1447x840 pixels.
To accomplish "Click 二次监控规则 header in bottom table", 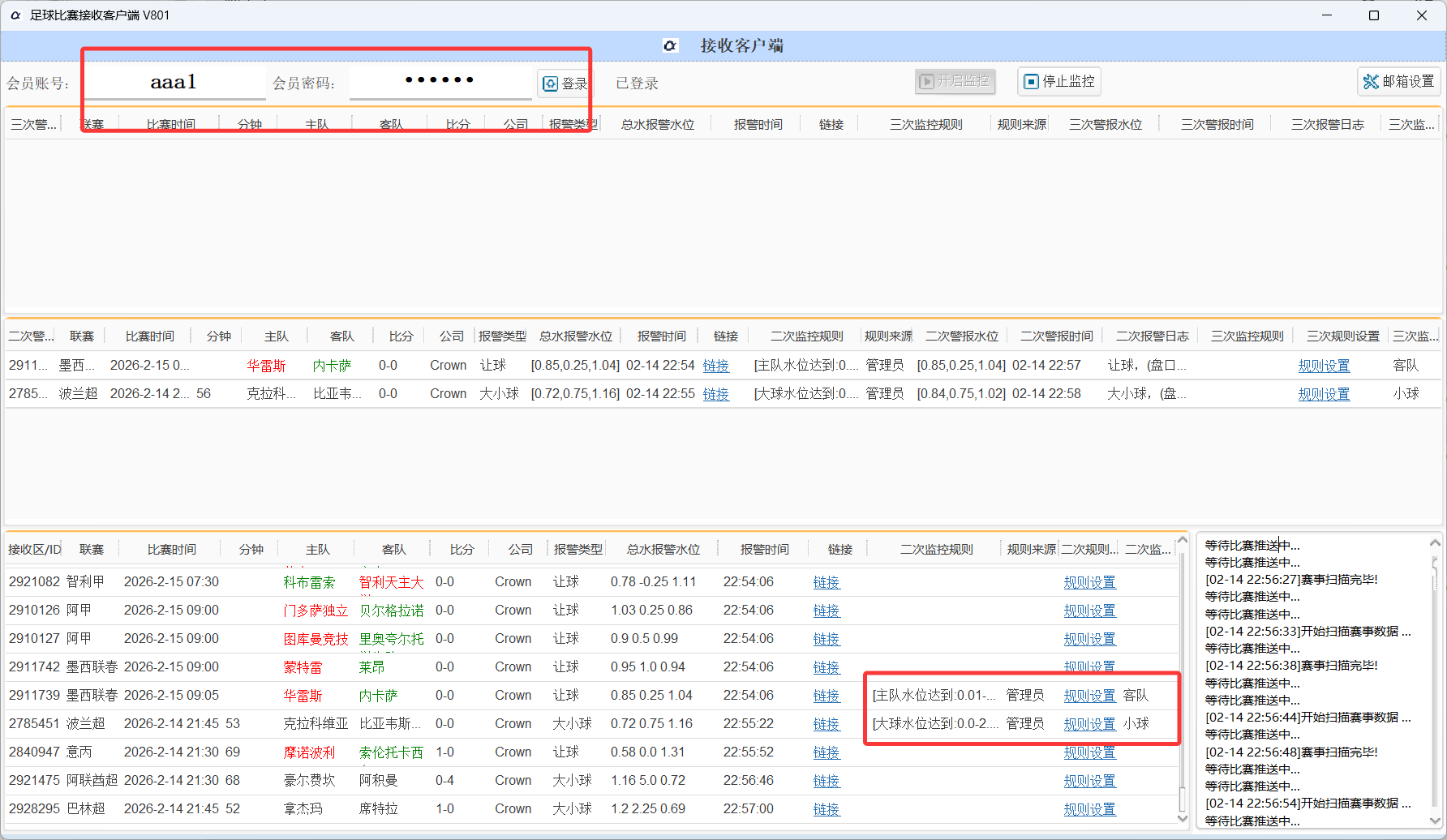I will coord(936,549).
